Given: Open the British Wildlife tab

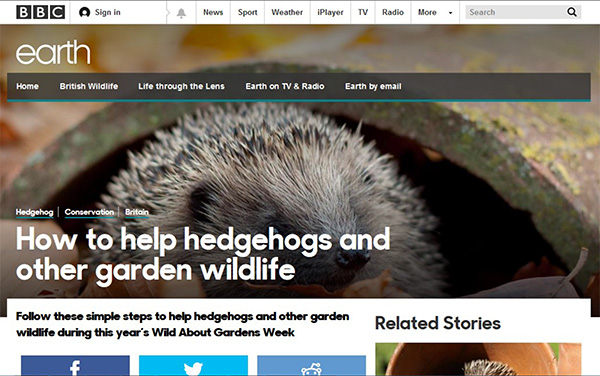Looking at the screenshot, I should click(89, 86).
